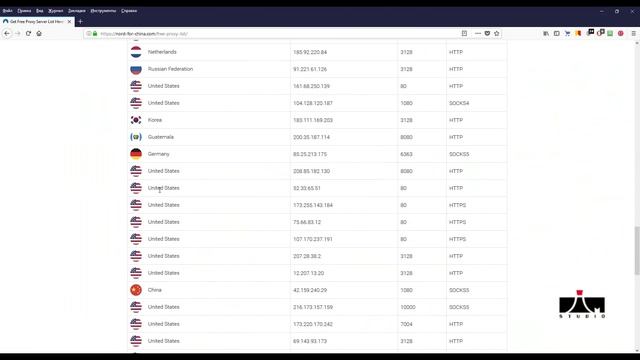Click US flag in 104.128.120.187 row
The width and height of the screenshot is (640, 360).
(136, 103)
